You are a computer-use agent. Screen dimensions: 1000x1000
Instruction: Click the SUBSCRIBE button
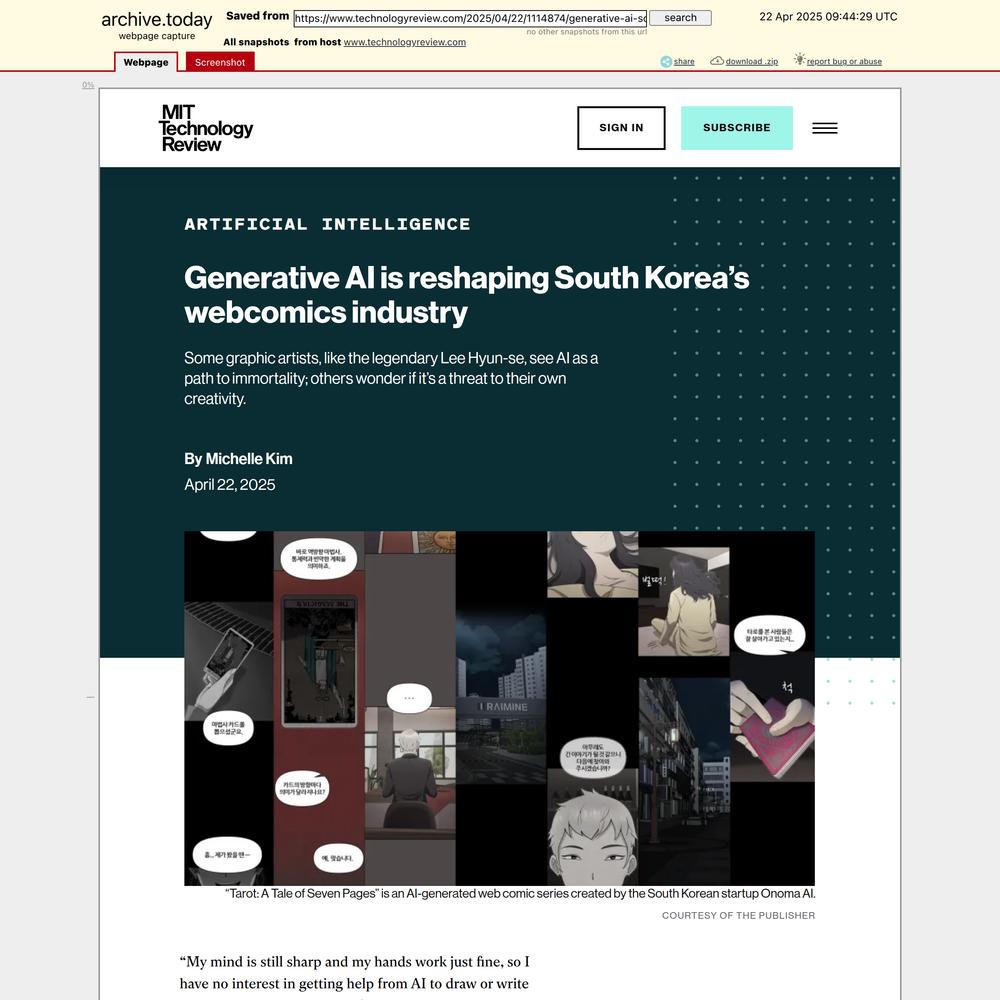pos(737,128)
